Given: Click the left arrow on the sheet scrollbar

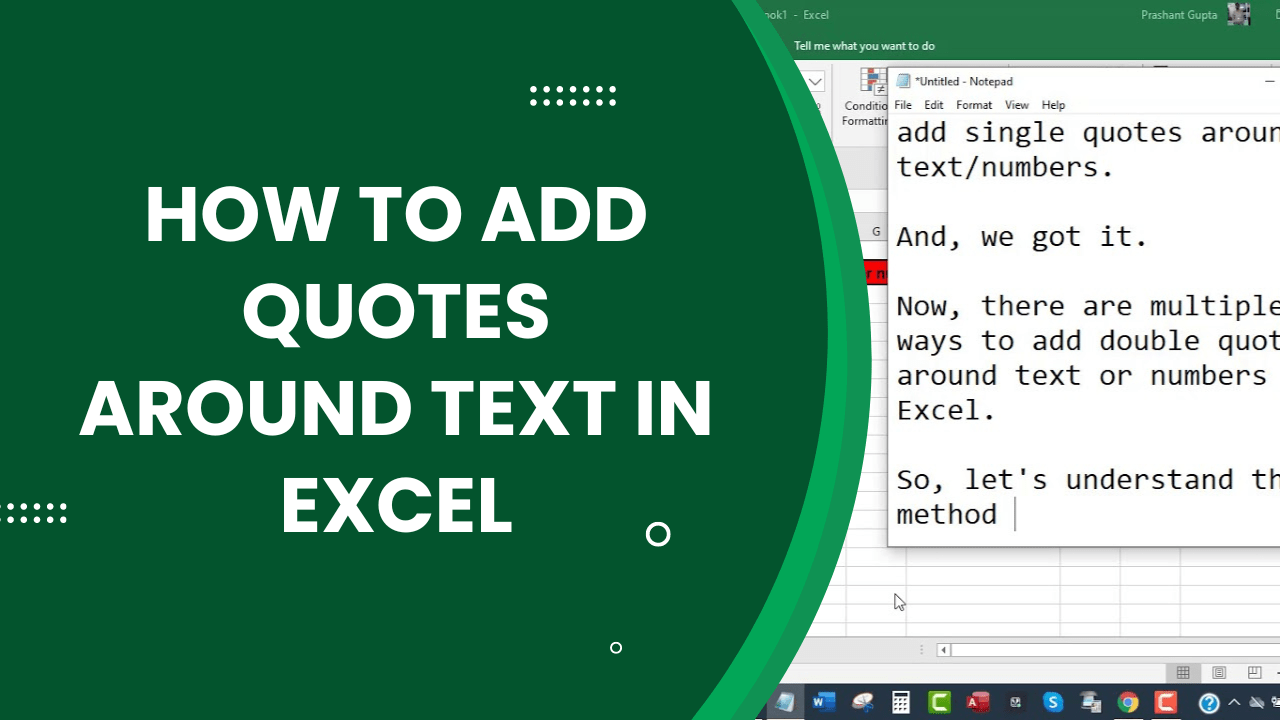Looking at the screenshot, I should click(943, 650).
